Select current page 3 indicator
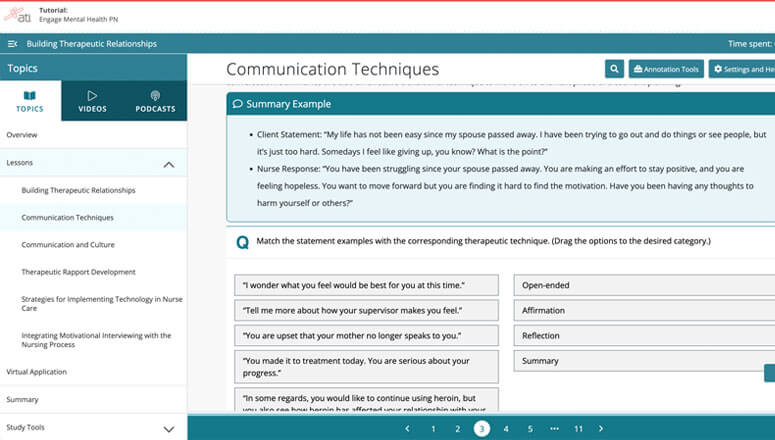Screen dimensions: 775x440 pyautogui.click(x=482, y=429)
